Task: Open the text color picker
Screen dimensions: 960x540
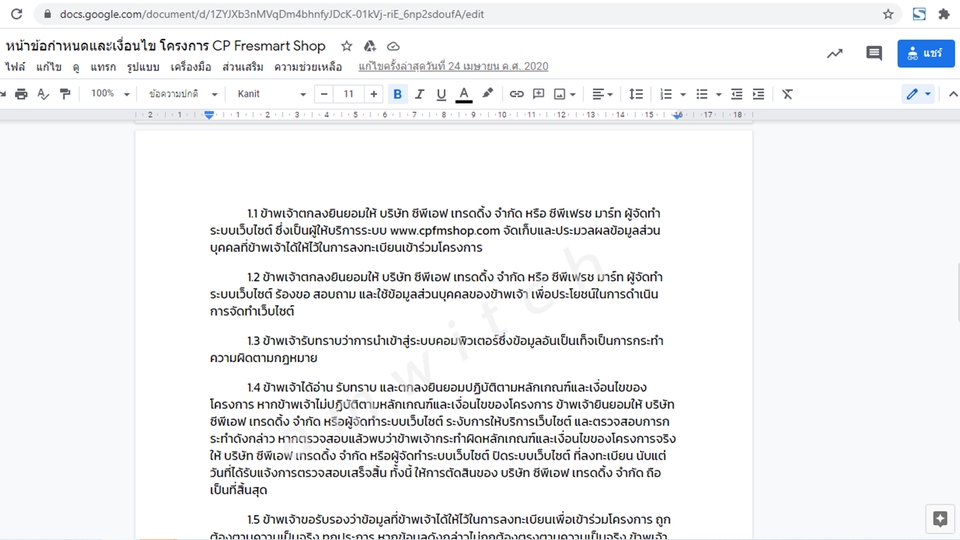Action: pyautogui.click(x=464, y=94)
